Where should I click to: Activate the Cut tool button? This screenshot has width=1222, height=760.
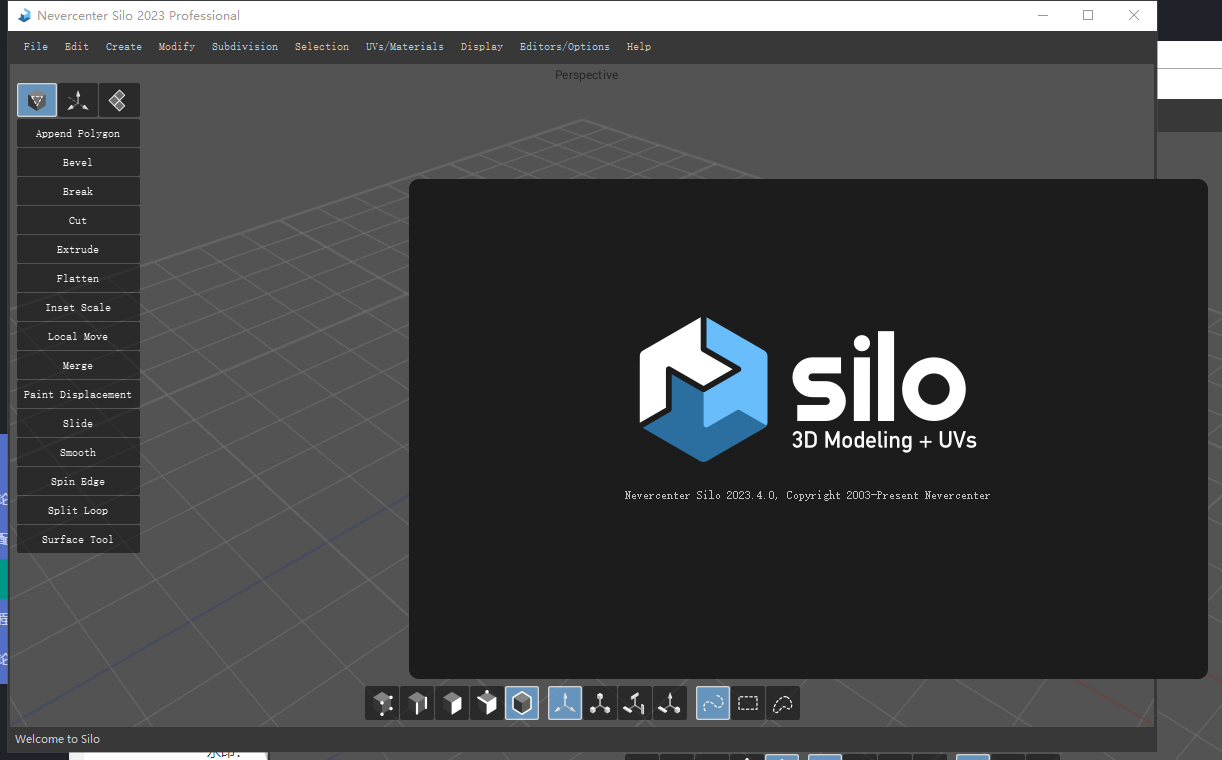(78, 221)
